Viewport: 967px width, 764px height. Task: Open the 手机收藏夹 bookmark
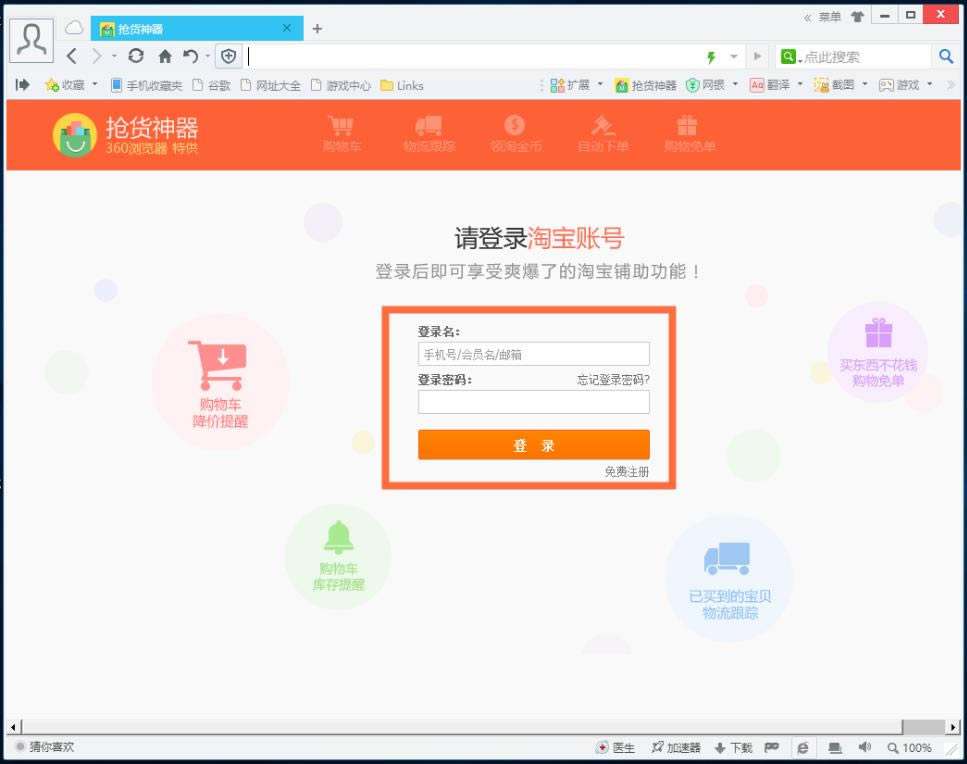[x=147, y=85]
